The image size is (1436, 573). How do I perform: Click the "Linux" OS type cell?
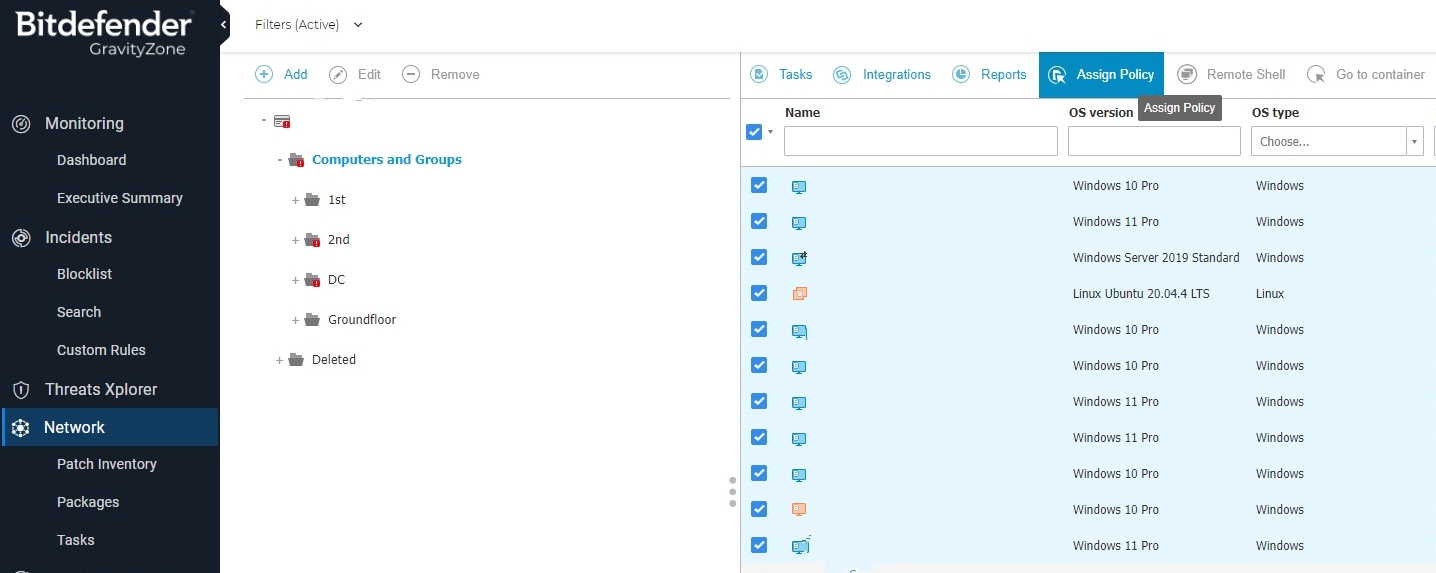click(1270, 294)
